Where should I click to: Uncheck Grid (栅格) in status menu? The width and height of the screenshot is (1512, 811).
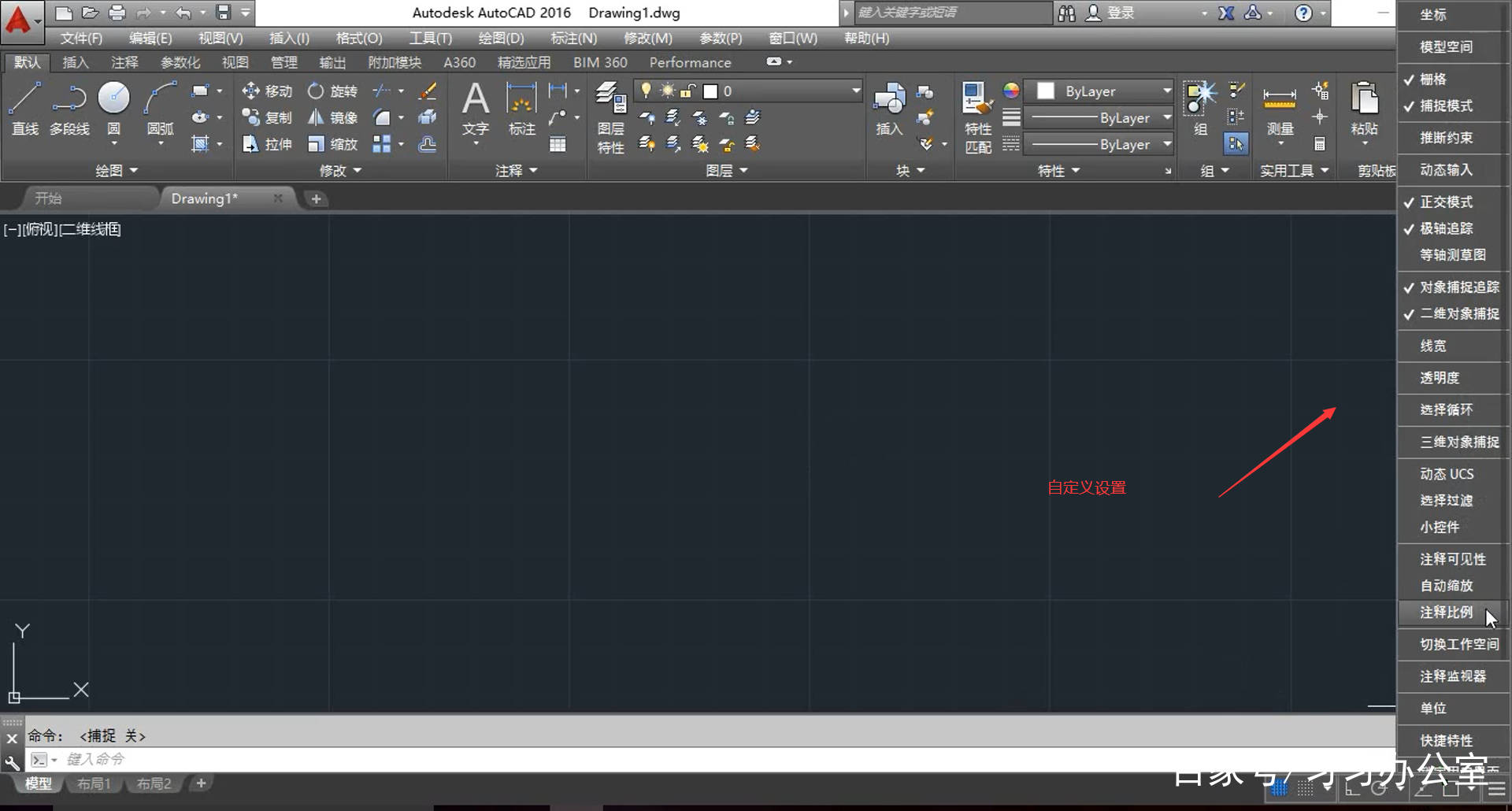1433,80
